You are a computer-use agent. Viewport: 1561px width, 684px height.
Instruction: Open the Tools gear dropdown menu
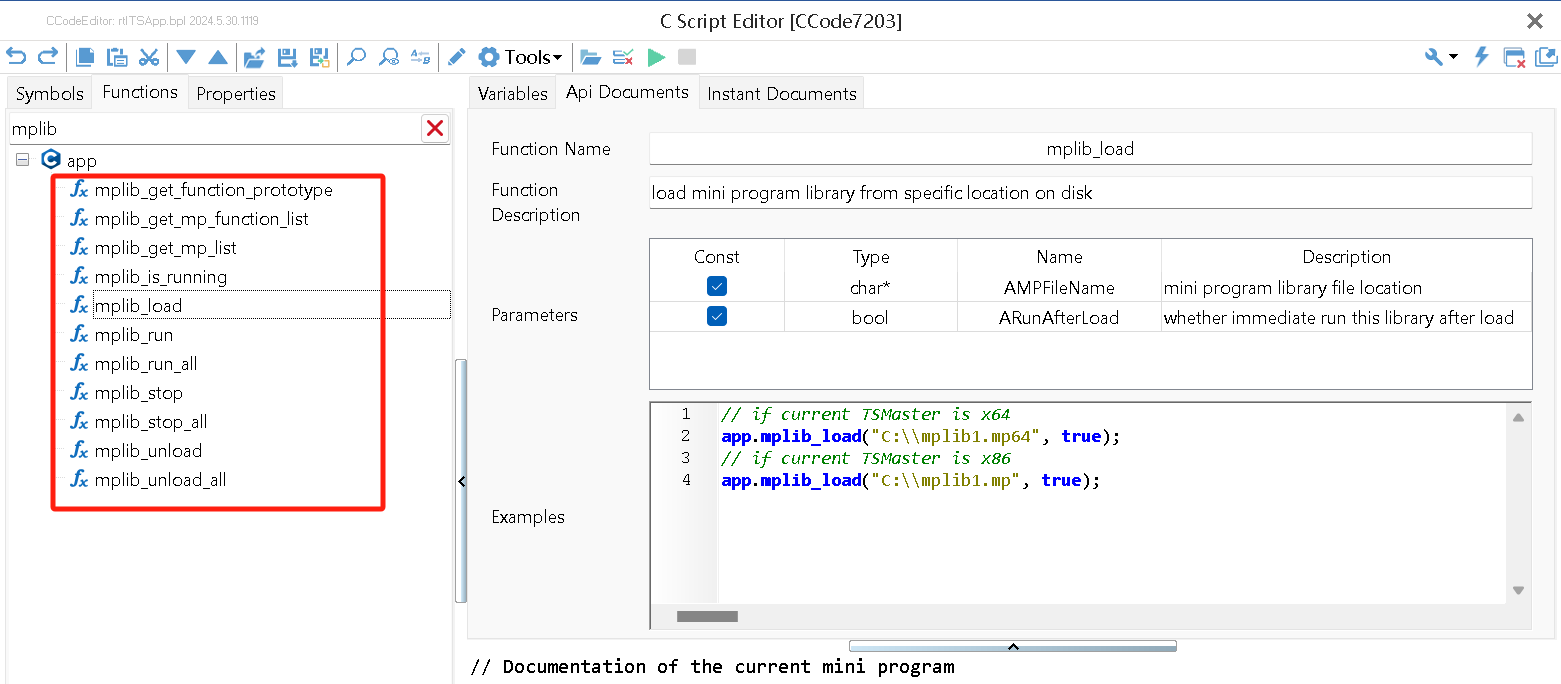pos(520,57)
